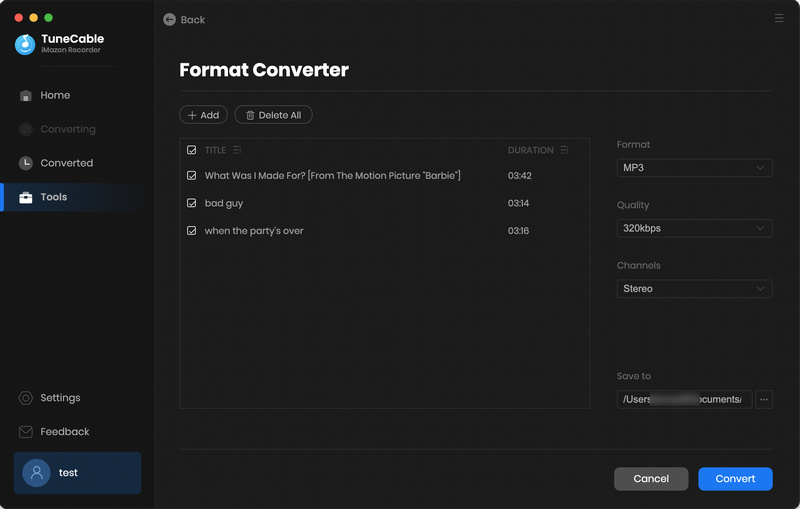Click the DURATION column header

(x=531, y=150)
